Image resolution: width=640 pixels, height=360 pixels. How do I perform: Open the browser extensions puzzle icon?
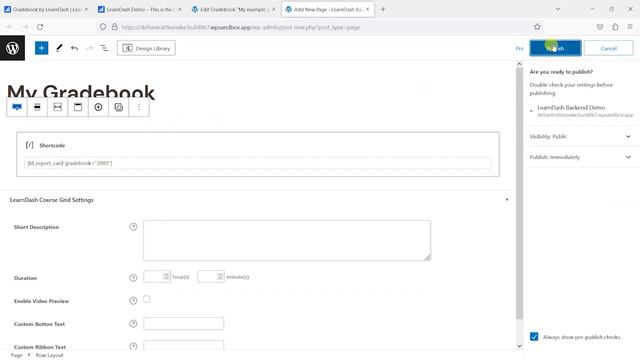click(615, 27)
